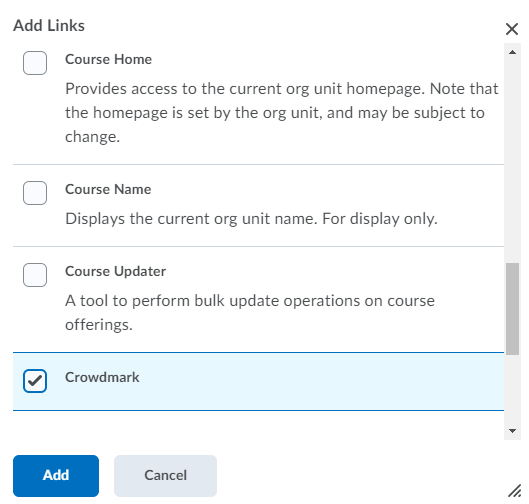
Task: Click the vertical scrollbar thumb
Action: pos(512,309)
